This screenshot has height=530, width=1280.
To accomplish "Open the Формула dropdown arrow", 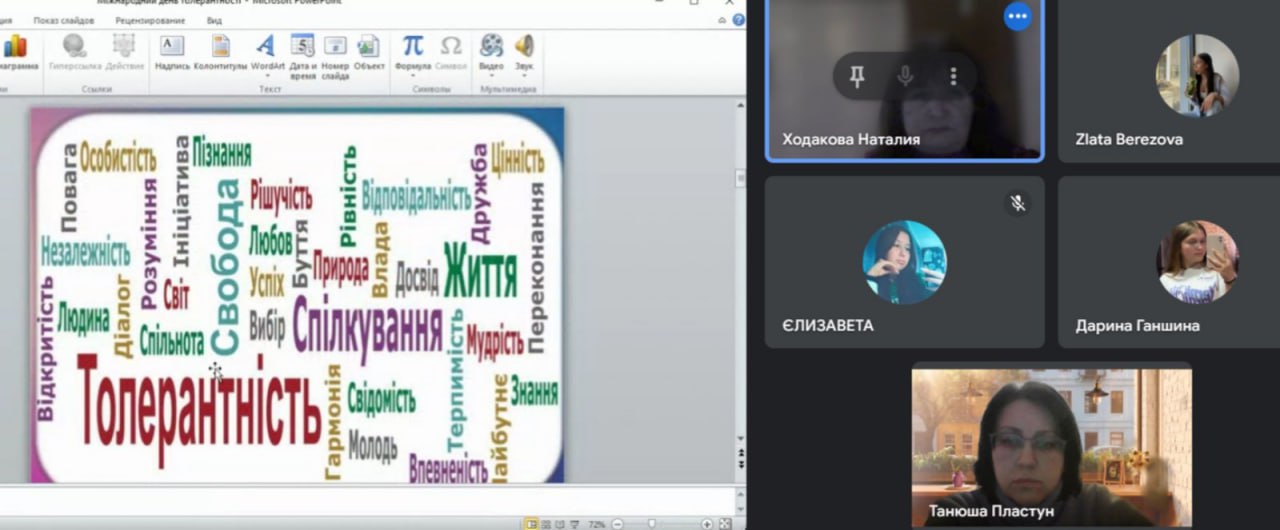I will click(412, 75).
